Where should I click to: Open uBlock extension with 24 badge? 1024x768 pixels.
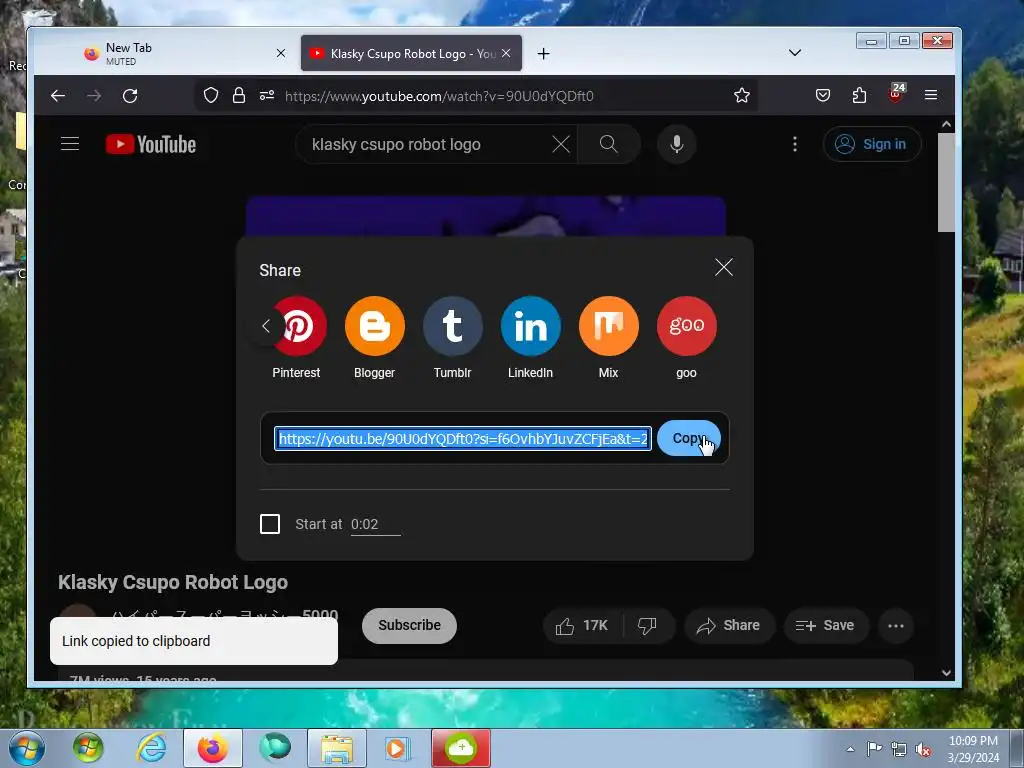pos(896,93)
